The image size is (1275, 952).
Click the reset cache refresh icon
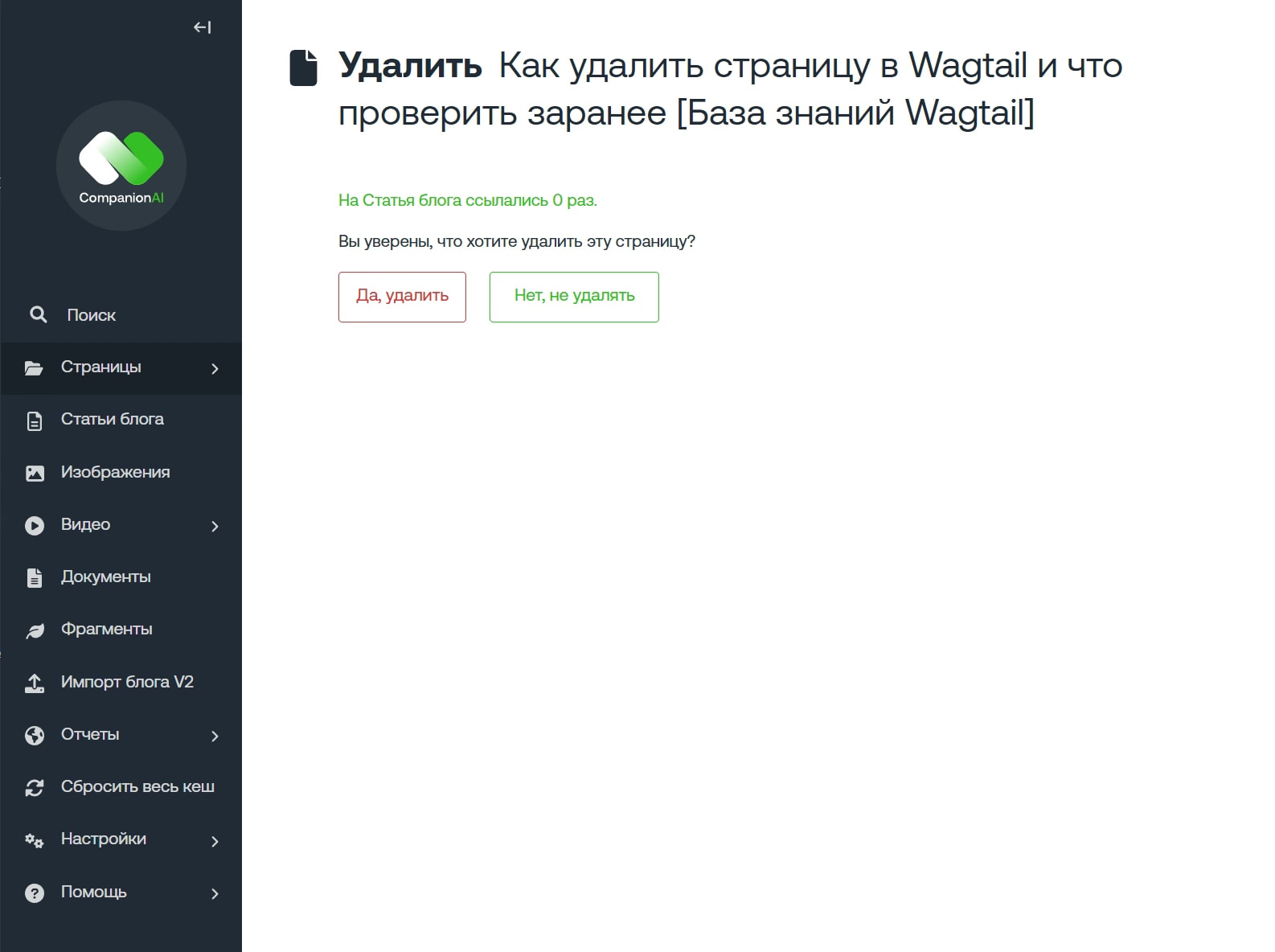(x=35, y=788)
